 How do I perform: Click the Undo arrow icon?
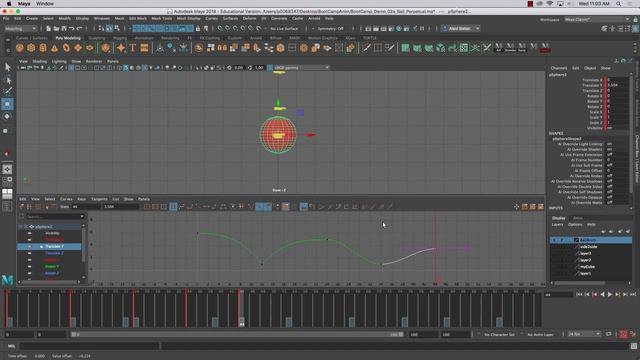pos(71,29)
